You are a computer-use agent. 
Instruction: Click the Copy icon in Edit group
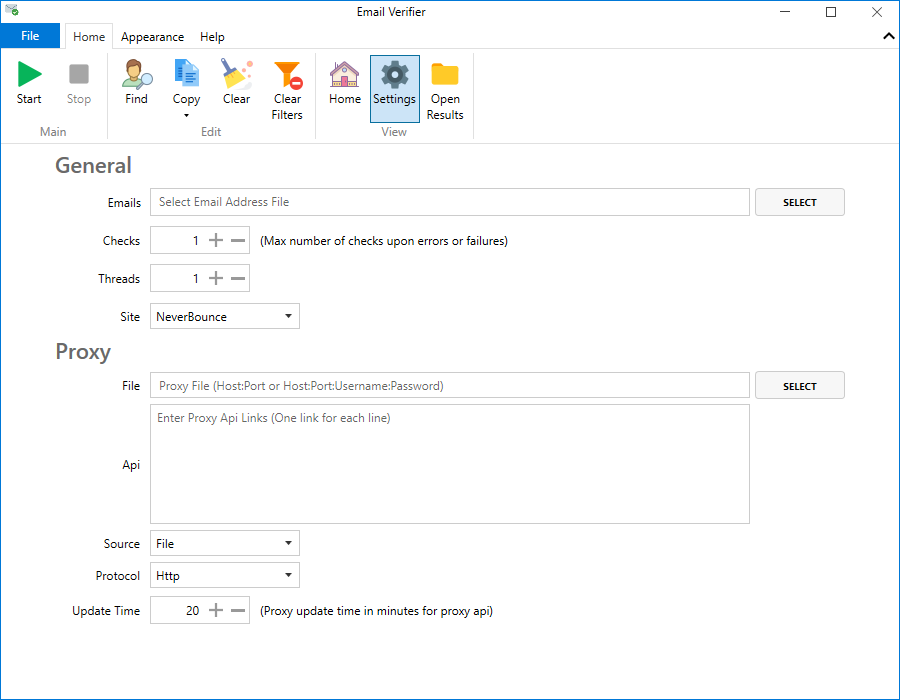tap(186, 74)
